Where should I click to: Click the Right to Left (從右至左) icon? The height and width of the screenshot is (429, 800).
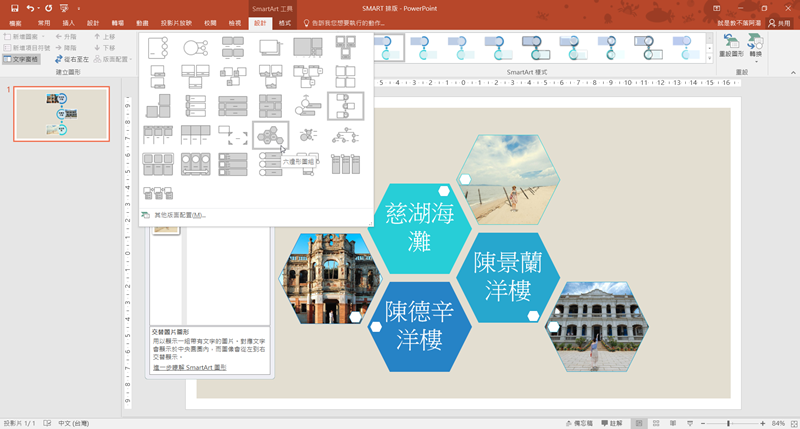click(x=73, y=59)
